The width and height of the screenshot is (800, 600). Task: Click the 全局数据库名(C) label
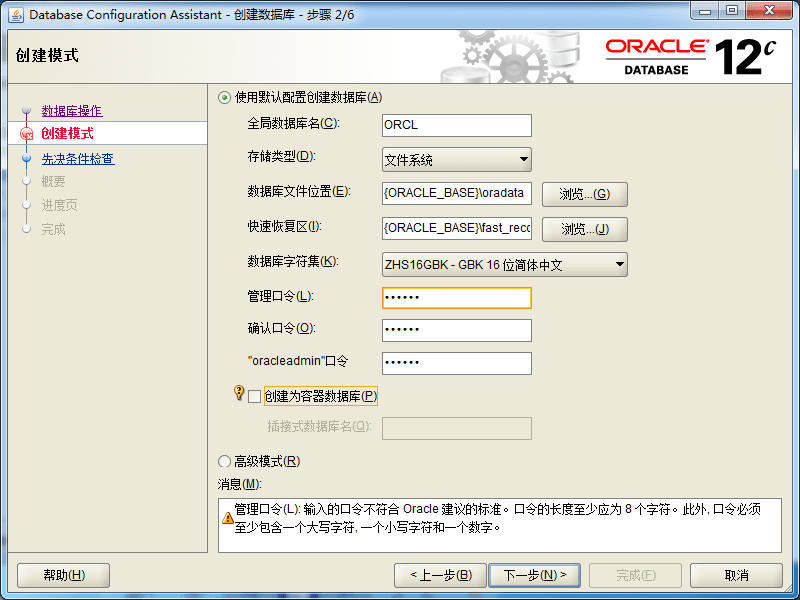click(x=293, y=123)
